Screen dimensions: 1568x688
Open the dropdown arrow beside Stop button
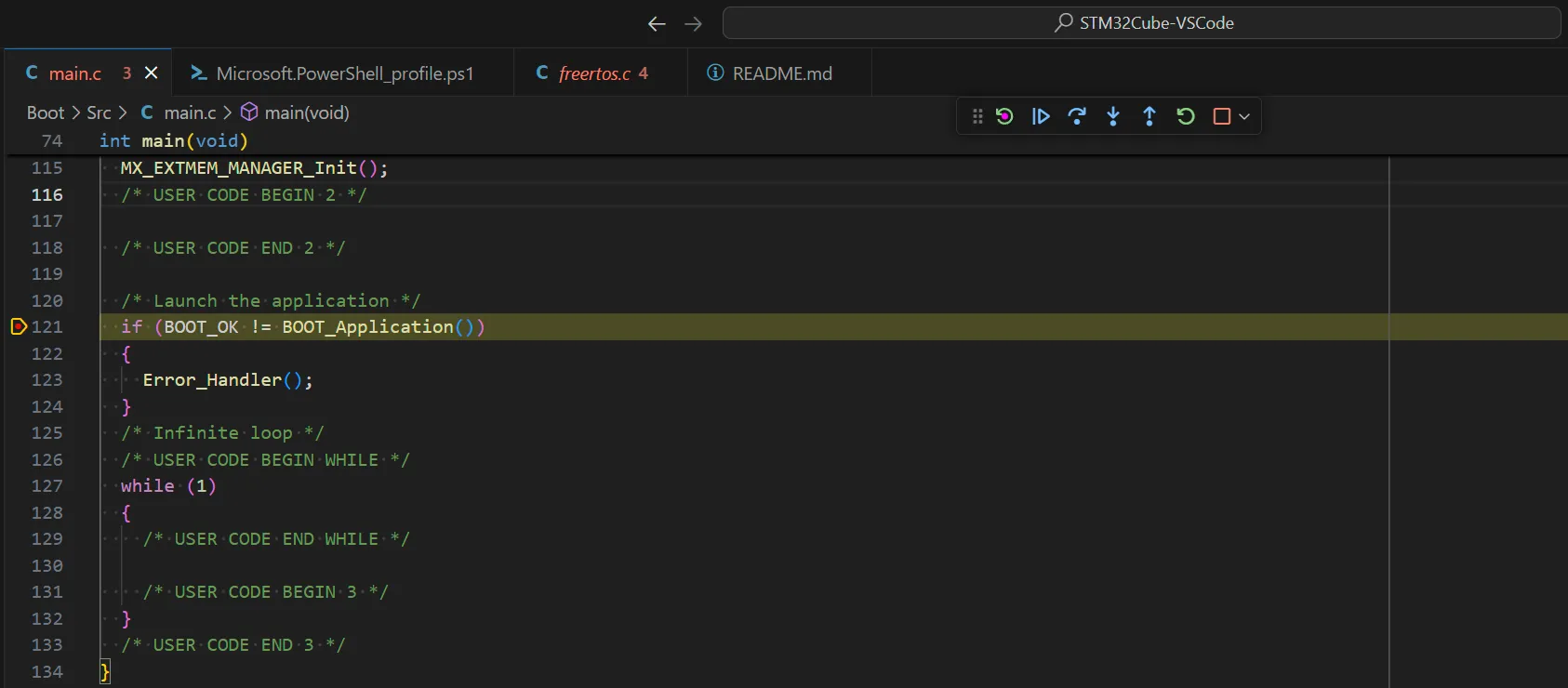[1244, 117]
